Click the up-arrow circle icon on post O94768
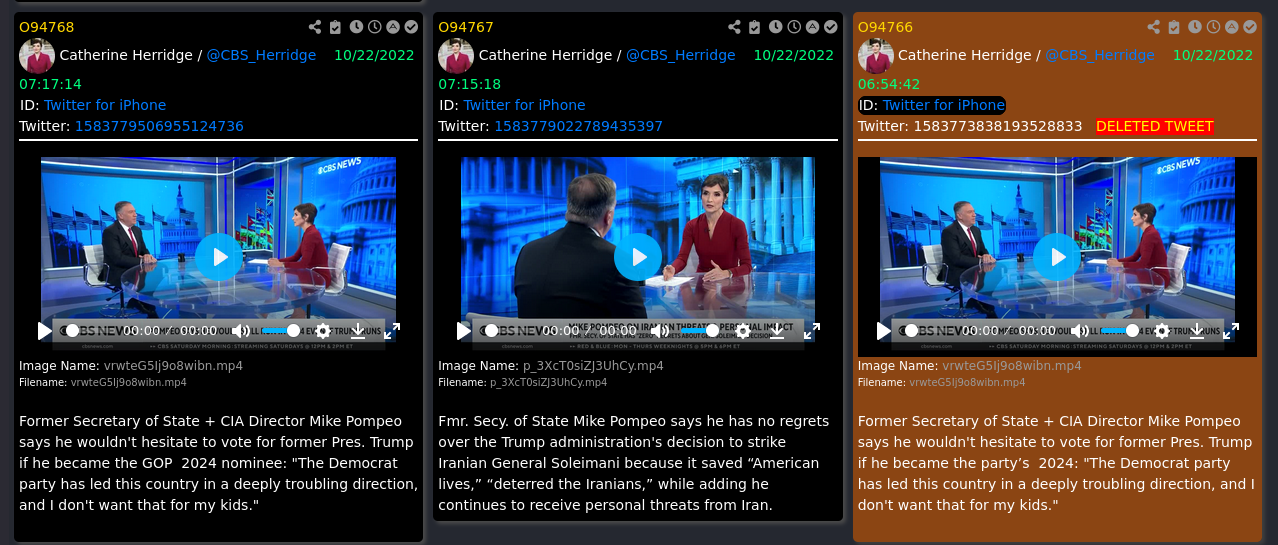The image size is (1278, 545). coord(392,27)
